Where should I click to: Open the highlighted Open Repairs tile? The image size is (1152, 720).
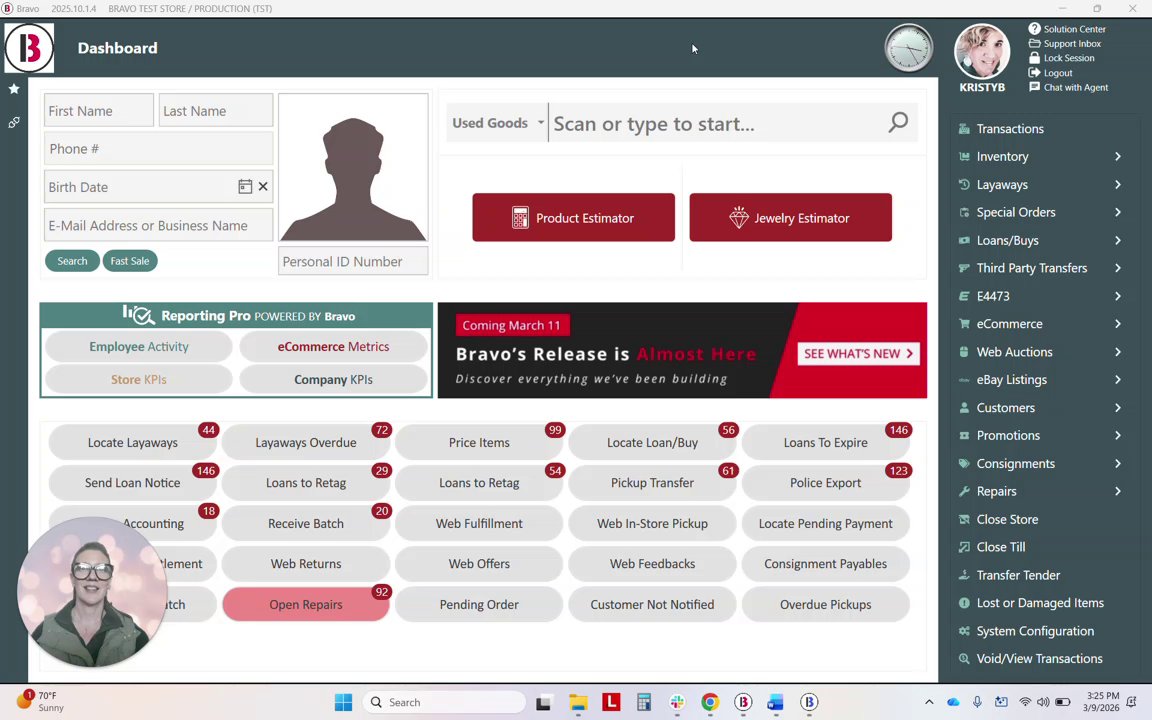pyautogui.click(x=306, y=605)
